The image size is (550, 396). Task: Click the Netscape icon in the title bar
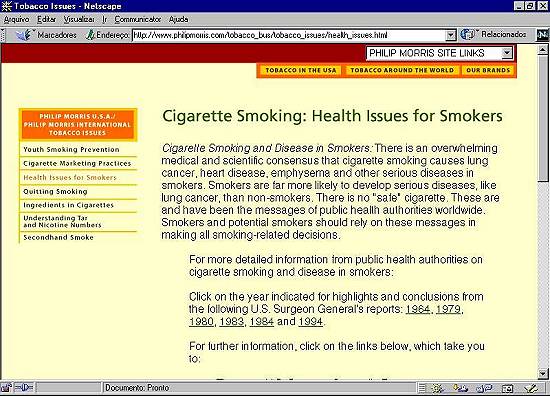6,6
